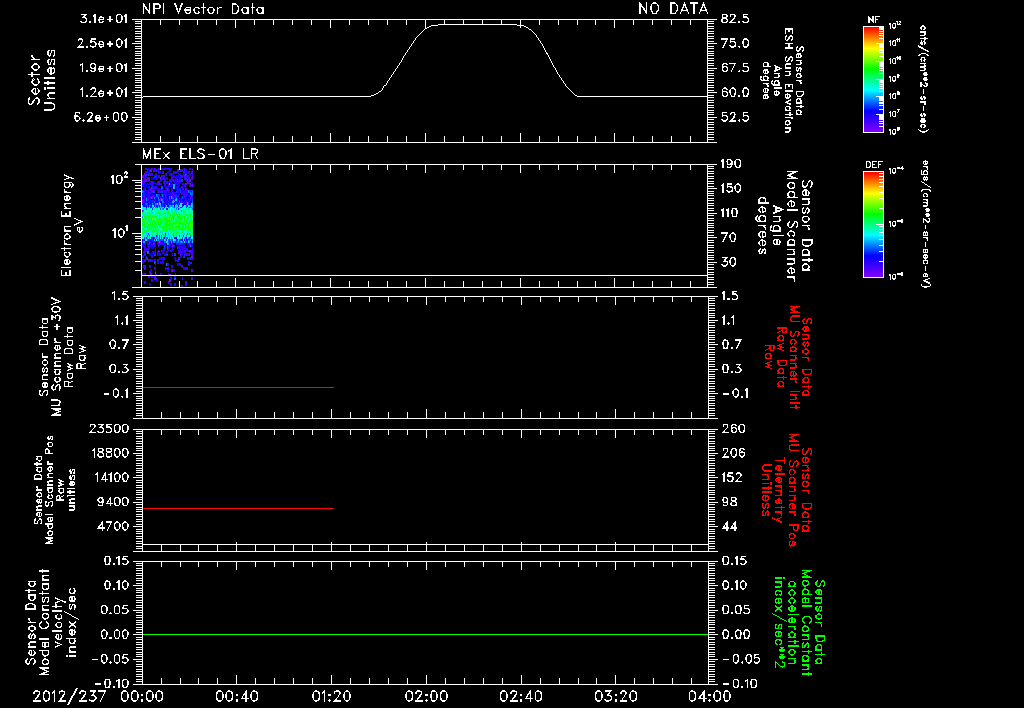Select the 110 scanner angle tick
This screenshot has width=1024, height=708.
point(731,213)
